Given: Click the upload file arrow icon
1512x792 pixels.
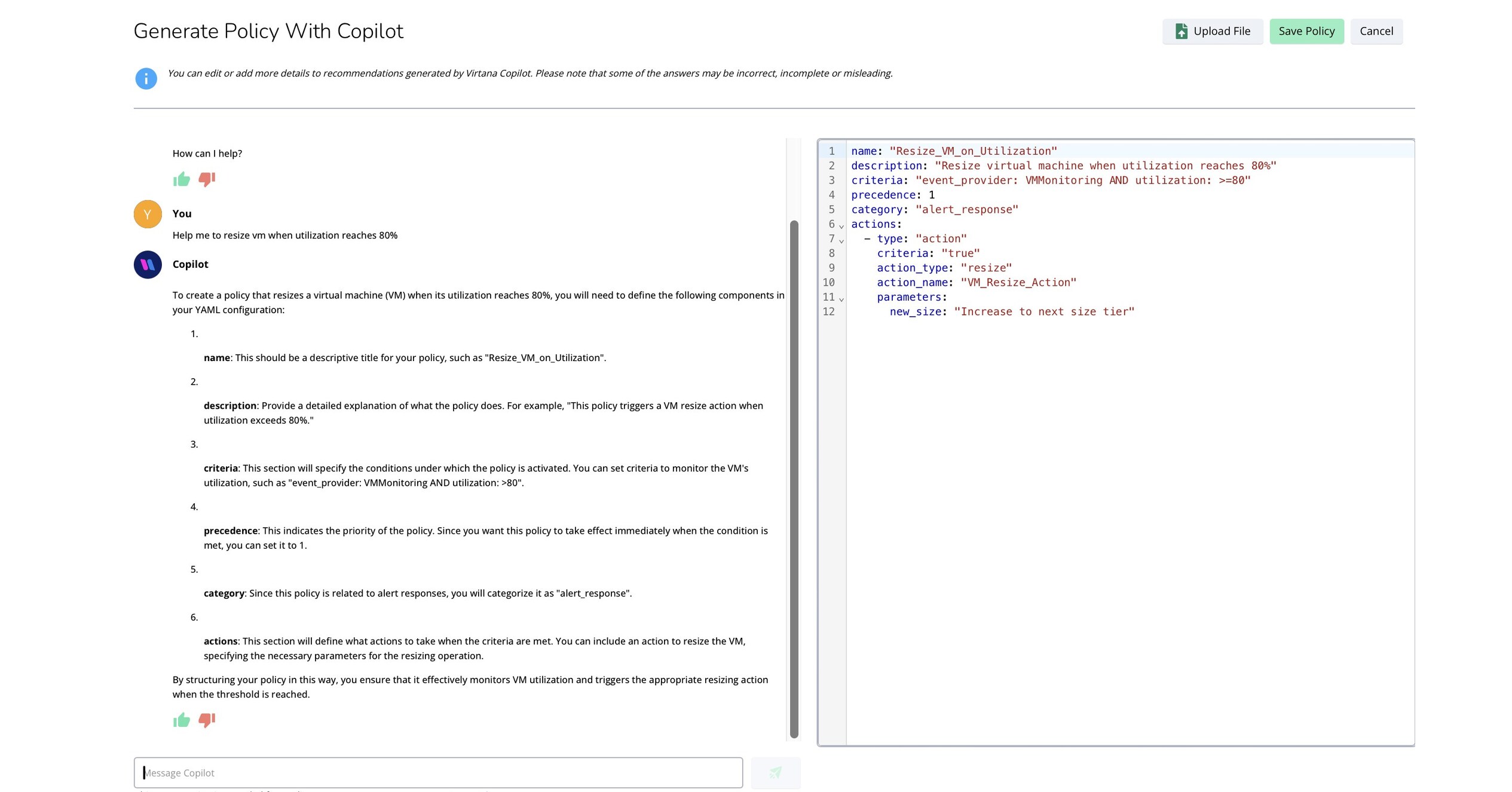Looking at the screenshot, I should 1181,31.
